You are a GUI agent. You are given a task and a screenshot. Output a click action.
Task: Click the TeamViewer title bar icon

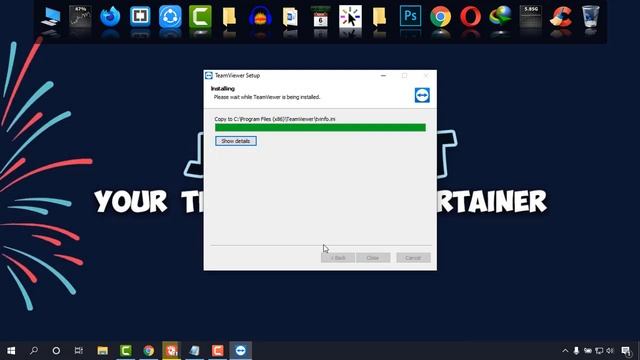click(x=209, y=76)
